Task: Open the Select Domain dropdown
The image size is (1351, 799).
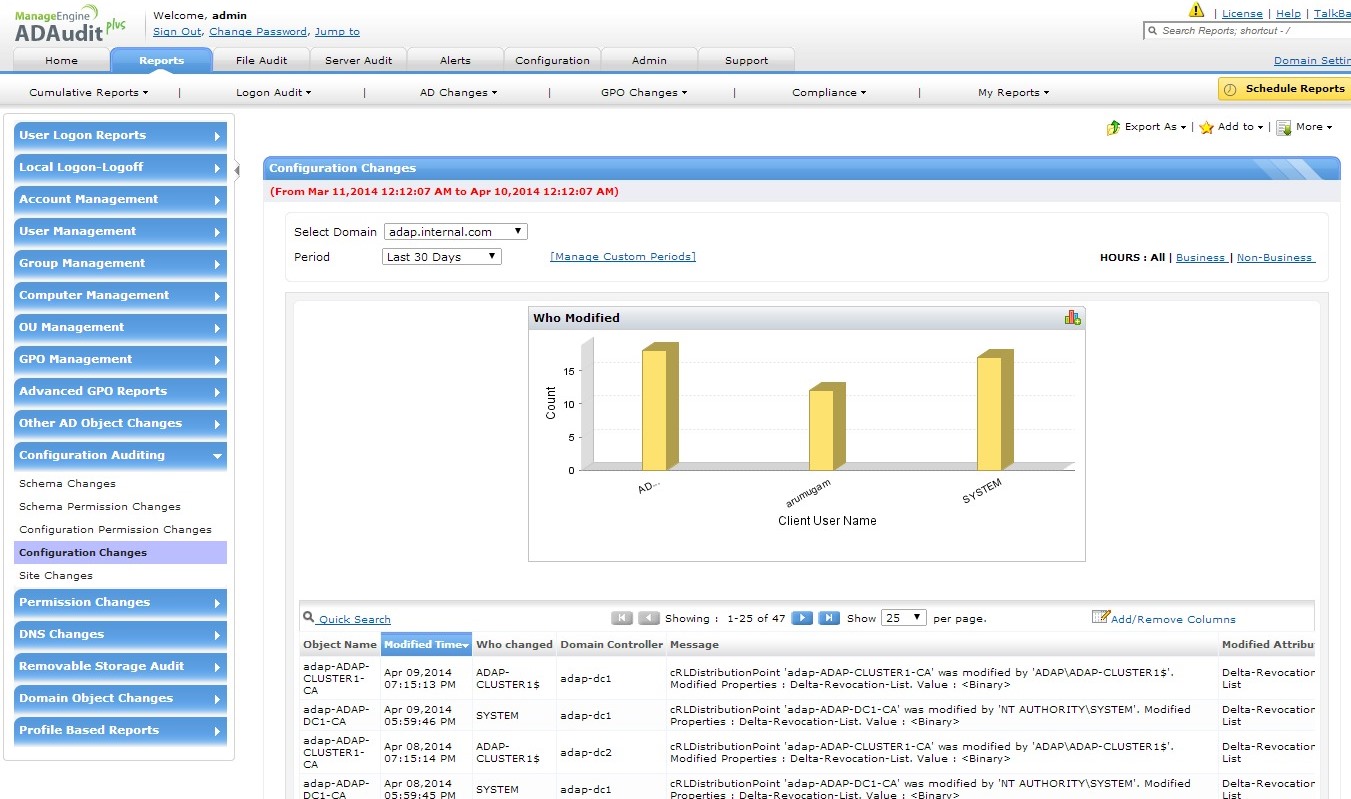Action: (x=455, y=232)
